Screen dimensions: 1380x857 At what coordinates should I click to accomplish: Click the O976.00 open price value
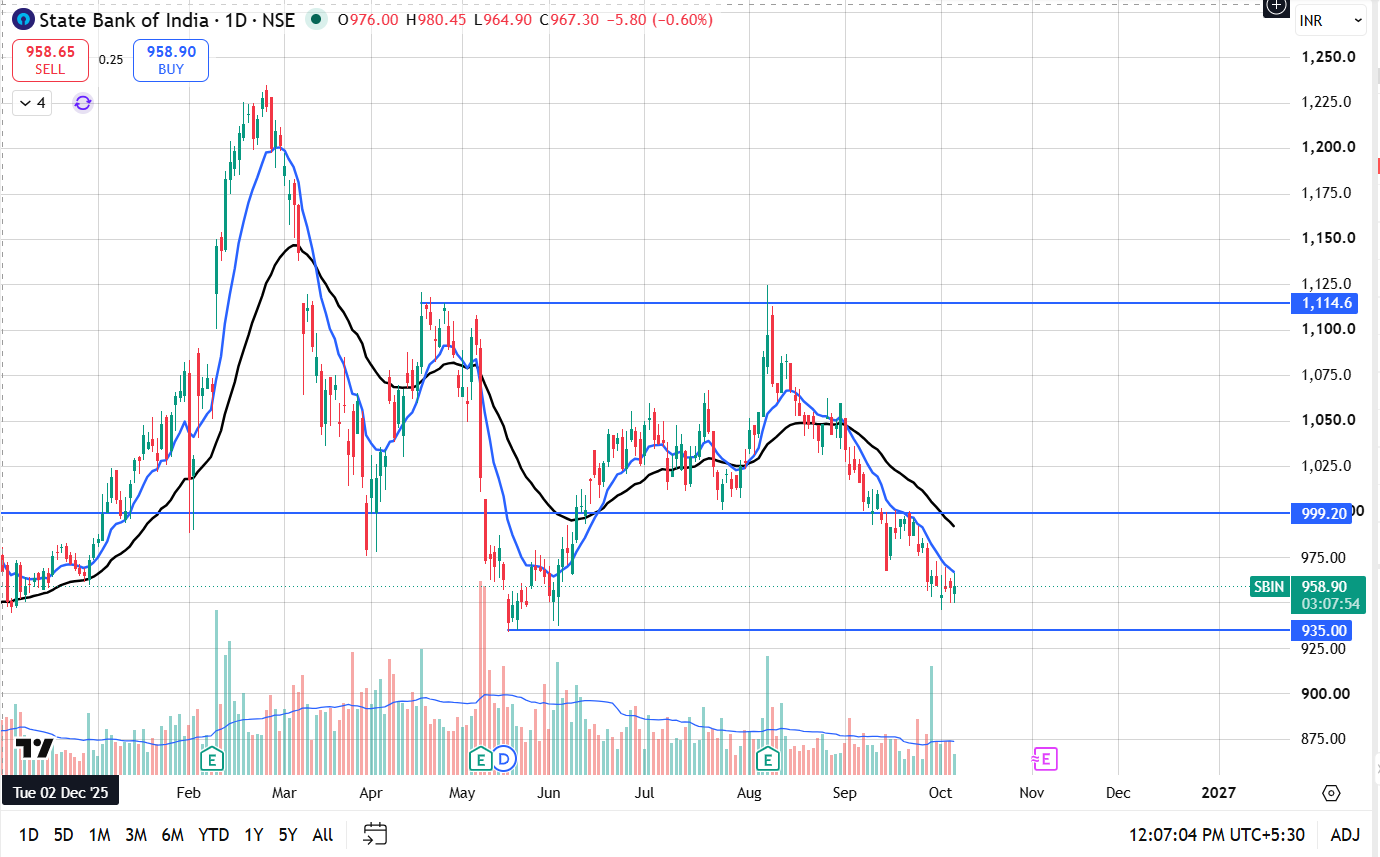pyautogui.click(x=368, y=20)
